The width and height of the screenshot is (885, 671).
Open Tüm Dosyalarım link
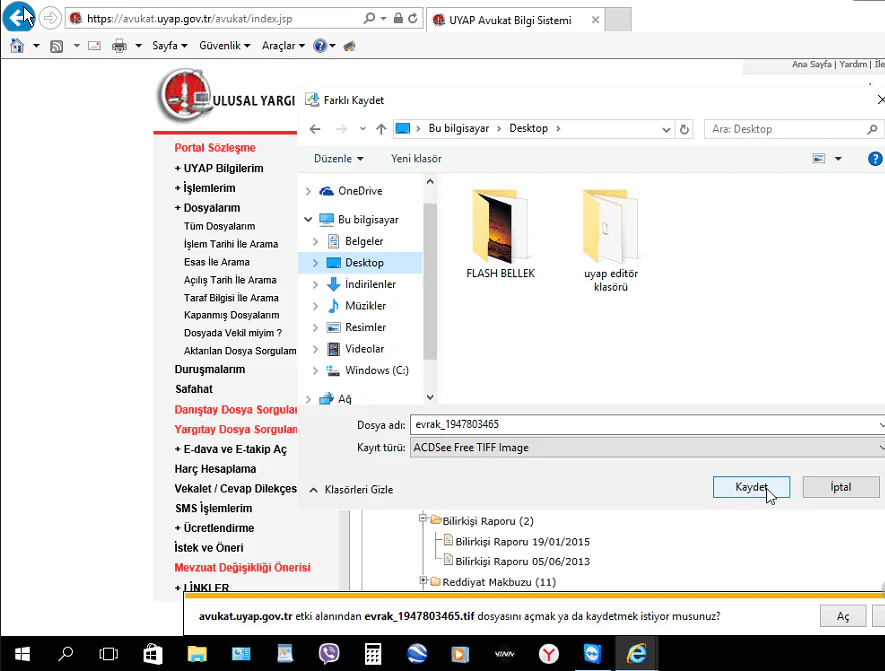[220, 226]
